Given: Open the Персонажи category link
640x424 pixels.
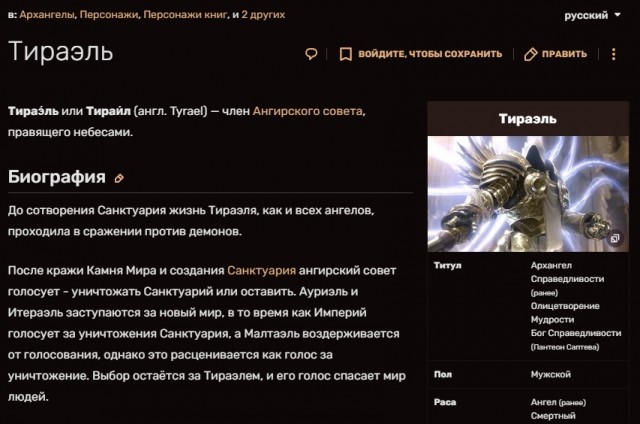Looking at the screenshot, I should [109, 15].
